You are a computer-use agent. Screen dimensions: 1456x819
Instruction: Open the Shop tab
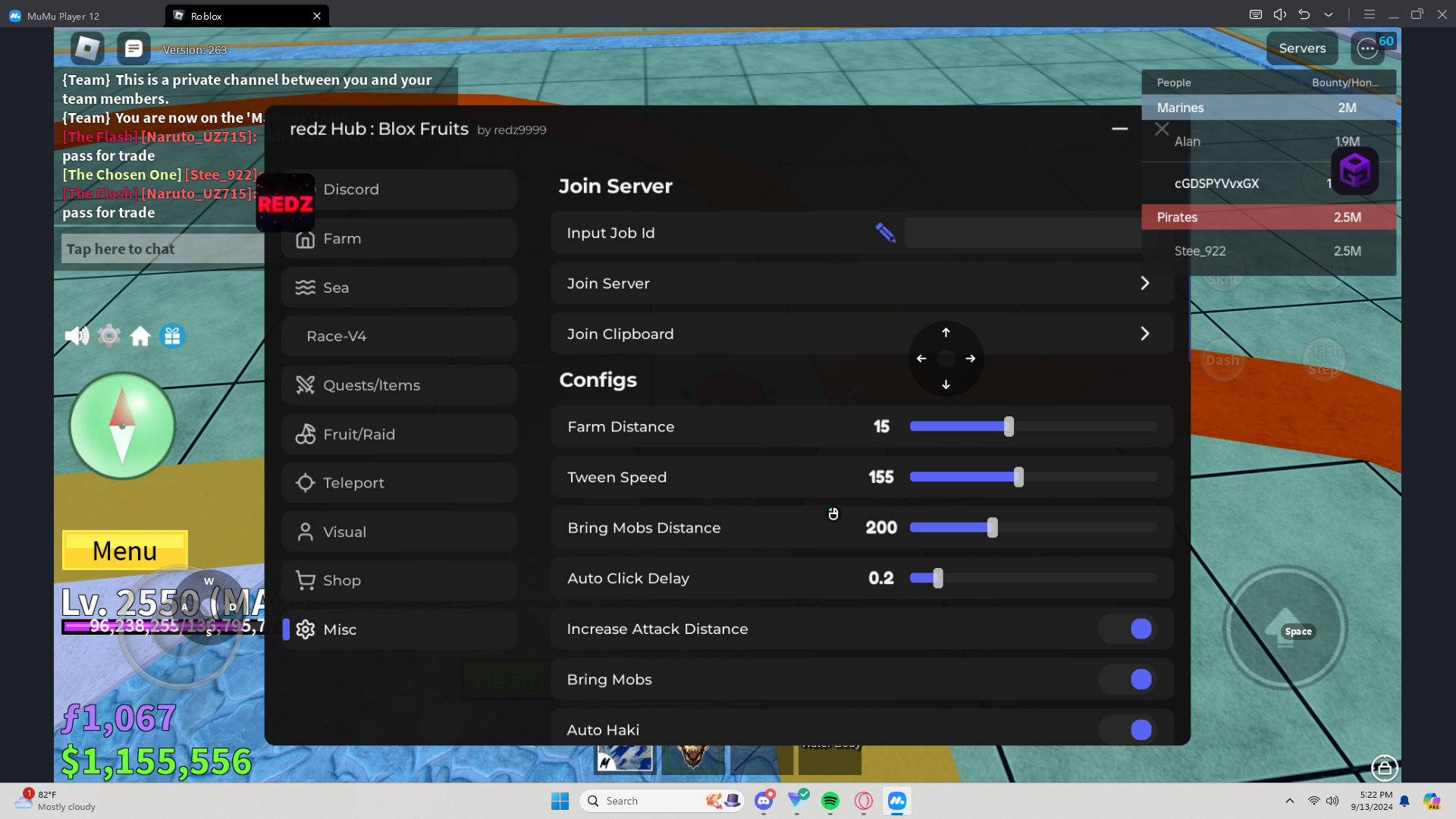[399, 581]
